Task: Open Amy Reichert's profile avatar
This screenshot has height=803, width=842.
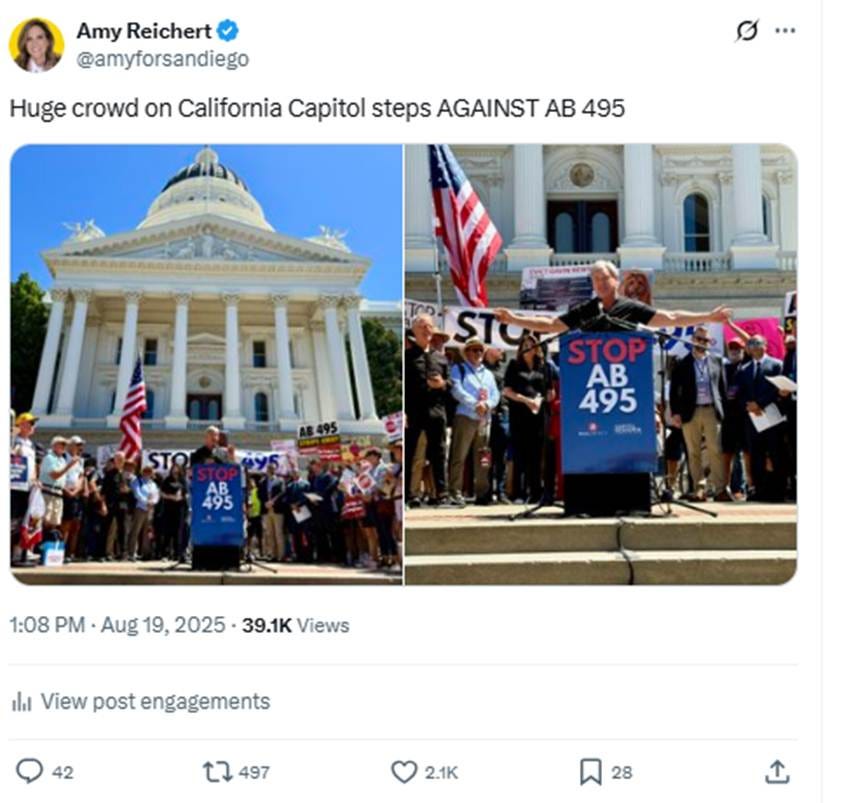Action: tap(37, 45)
